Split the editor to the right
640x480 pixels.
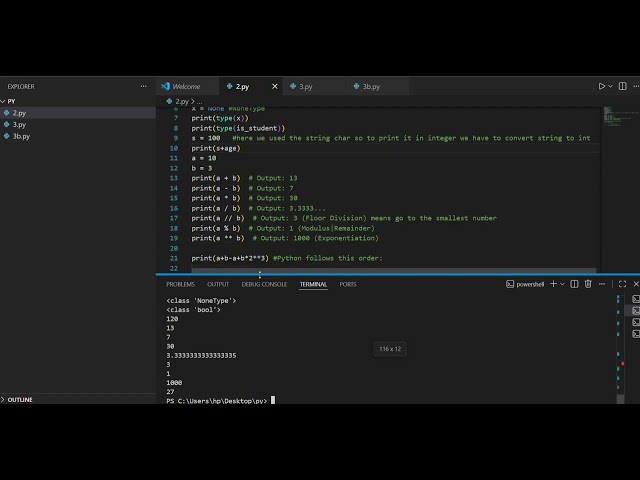click(622, 86)
